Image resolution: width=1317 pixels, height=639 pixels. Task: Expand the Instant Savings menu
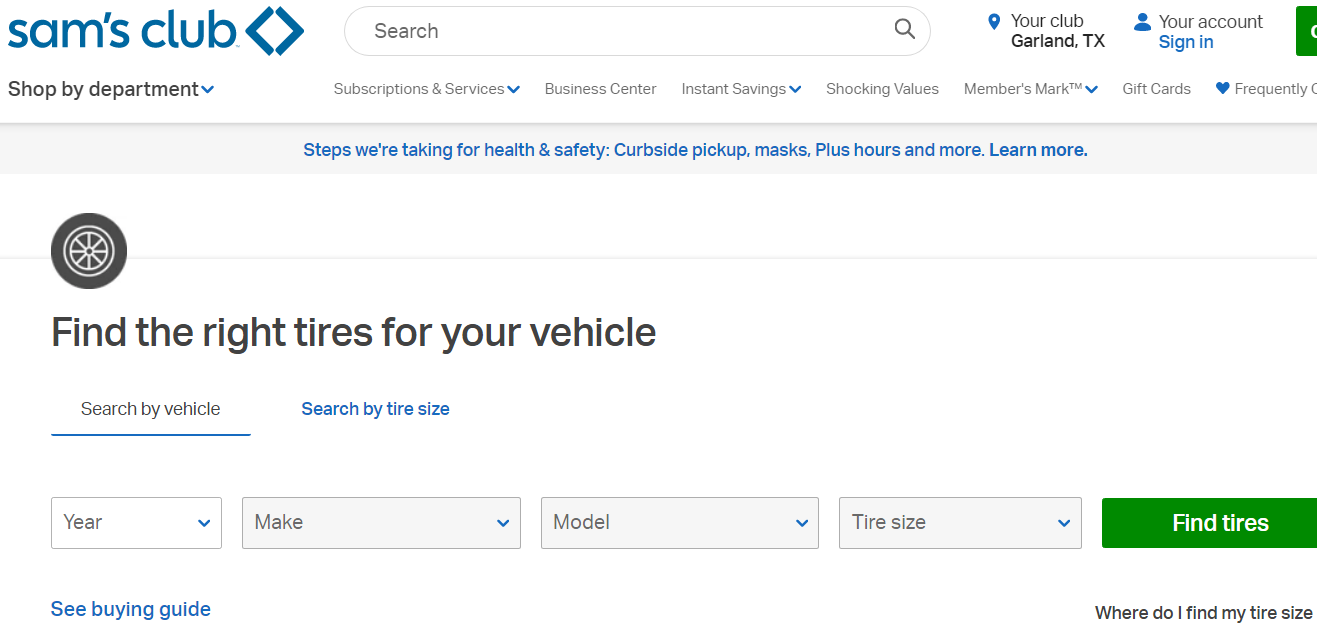pyautogui.click(x=741, y=89)
